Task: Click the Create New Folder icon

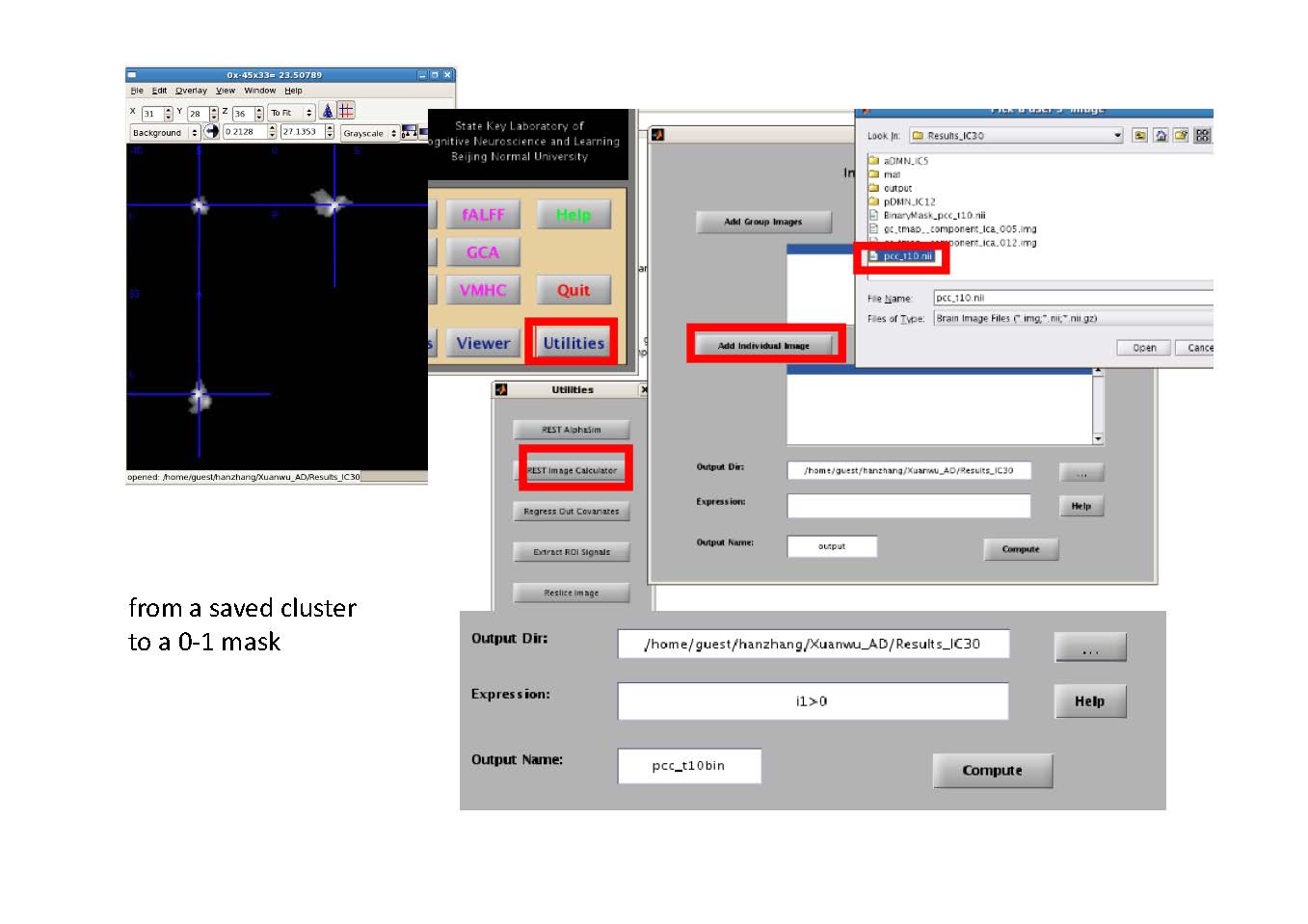Action: [x=1181, y=136]
